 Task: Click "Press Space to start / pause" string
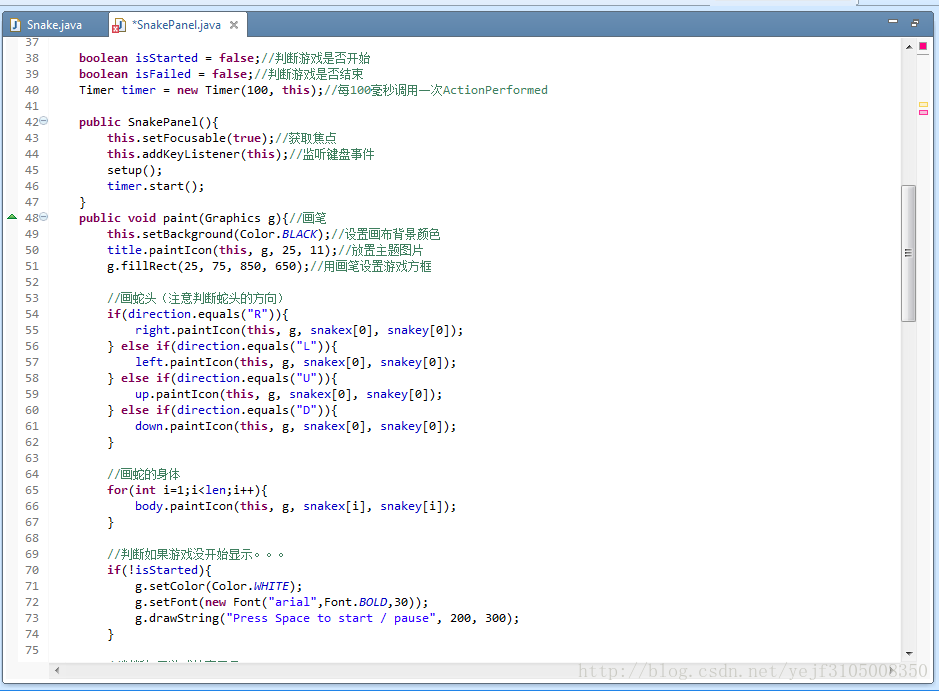[x=331, y=618]
